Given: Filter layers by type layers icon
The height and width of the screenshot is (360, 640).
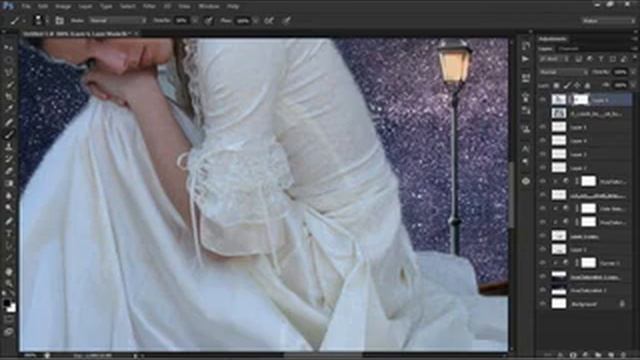Looking at the screenshot, I should pos(601,60).
